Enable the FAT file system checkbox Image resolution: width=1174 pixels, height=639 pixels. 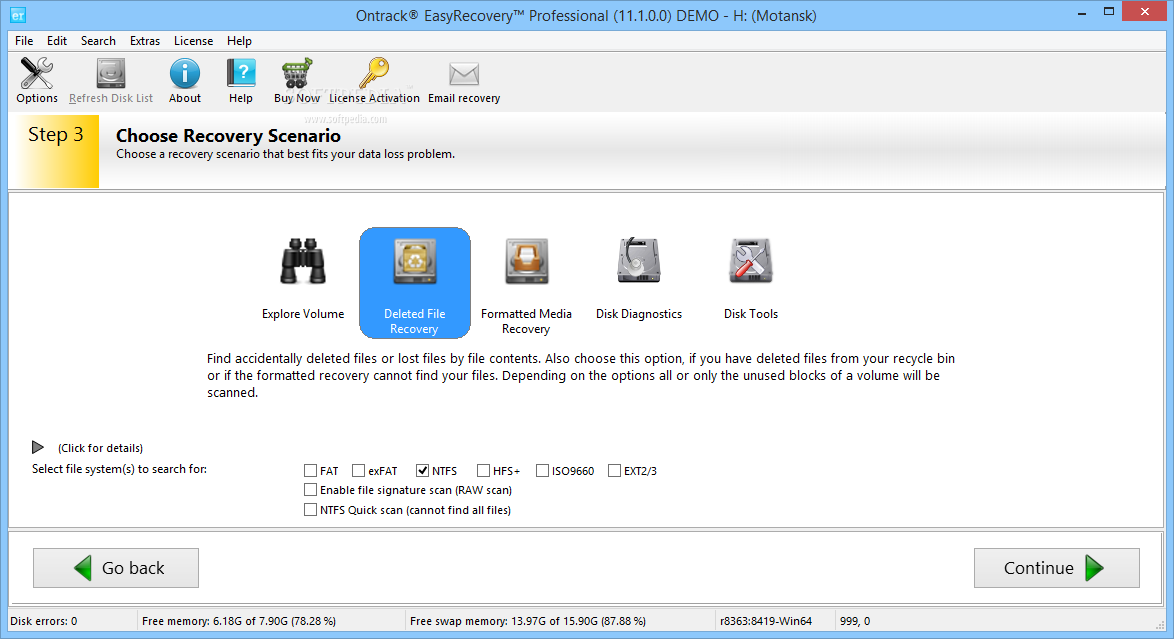[310, 470]
